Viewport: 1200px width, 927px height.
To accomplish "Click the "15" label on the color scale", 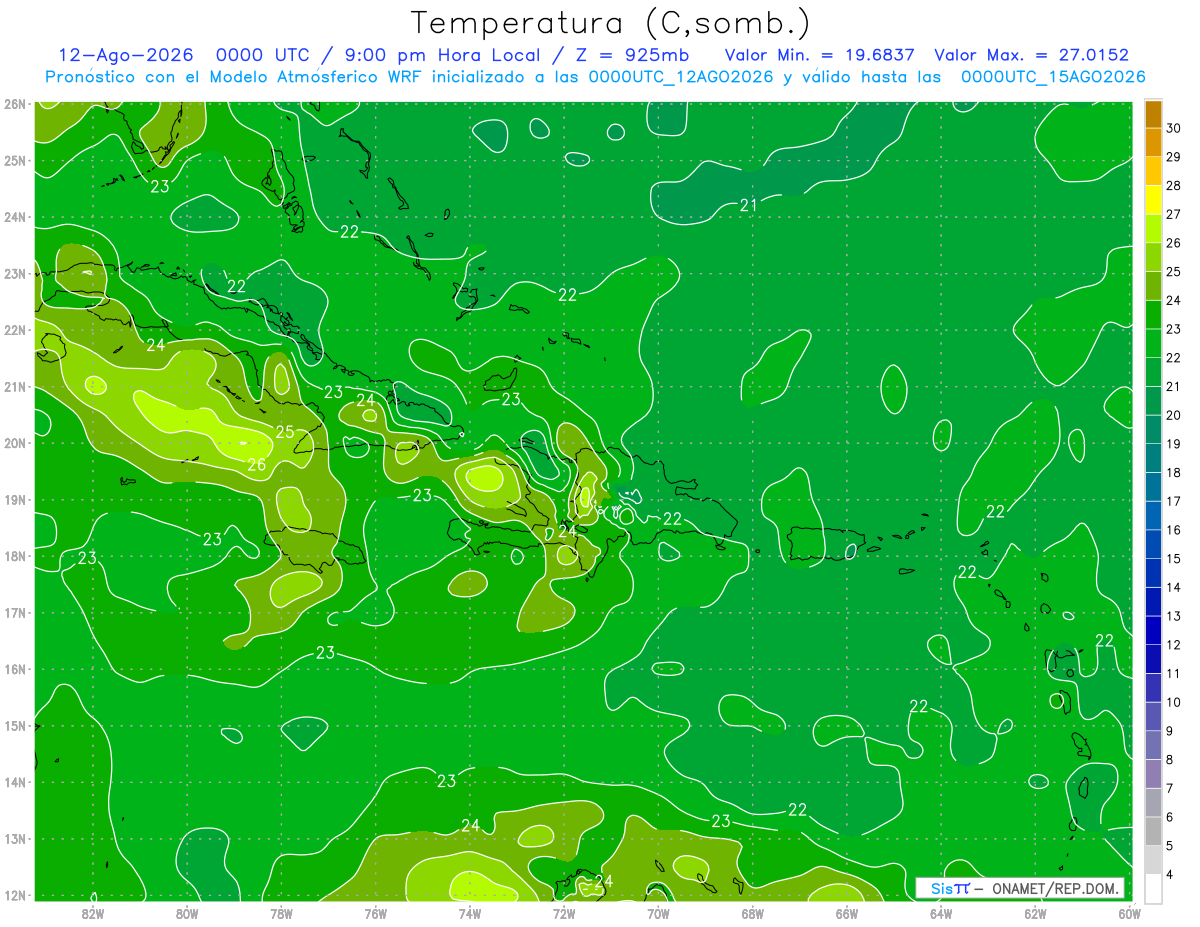I will coord(1174,558).
